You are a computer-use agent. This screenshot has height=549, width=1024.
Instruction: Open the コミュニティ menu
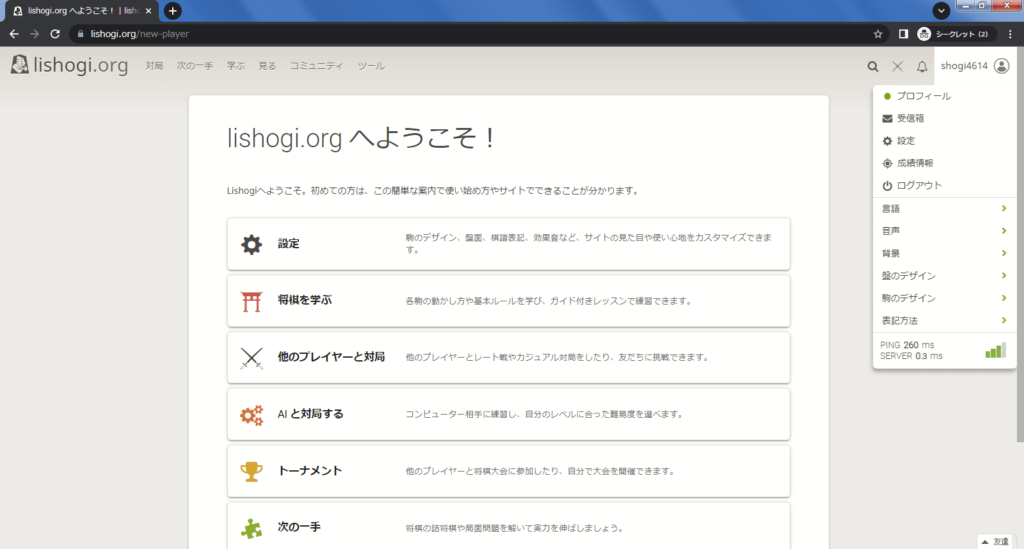tap(316, 66)
